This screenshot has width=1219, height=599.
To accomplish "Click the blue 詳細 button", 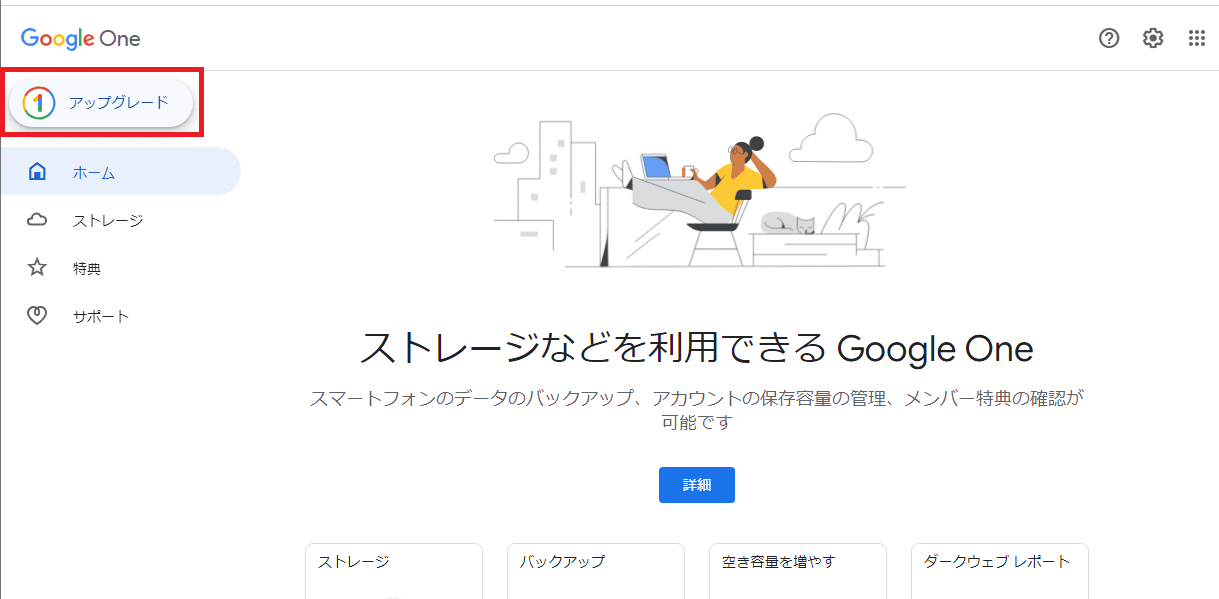I will [x=697, y=485].
